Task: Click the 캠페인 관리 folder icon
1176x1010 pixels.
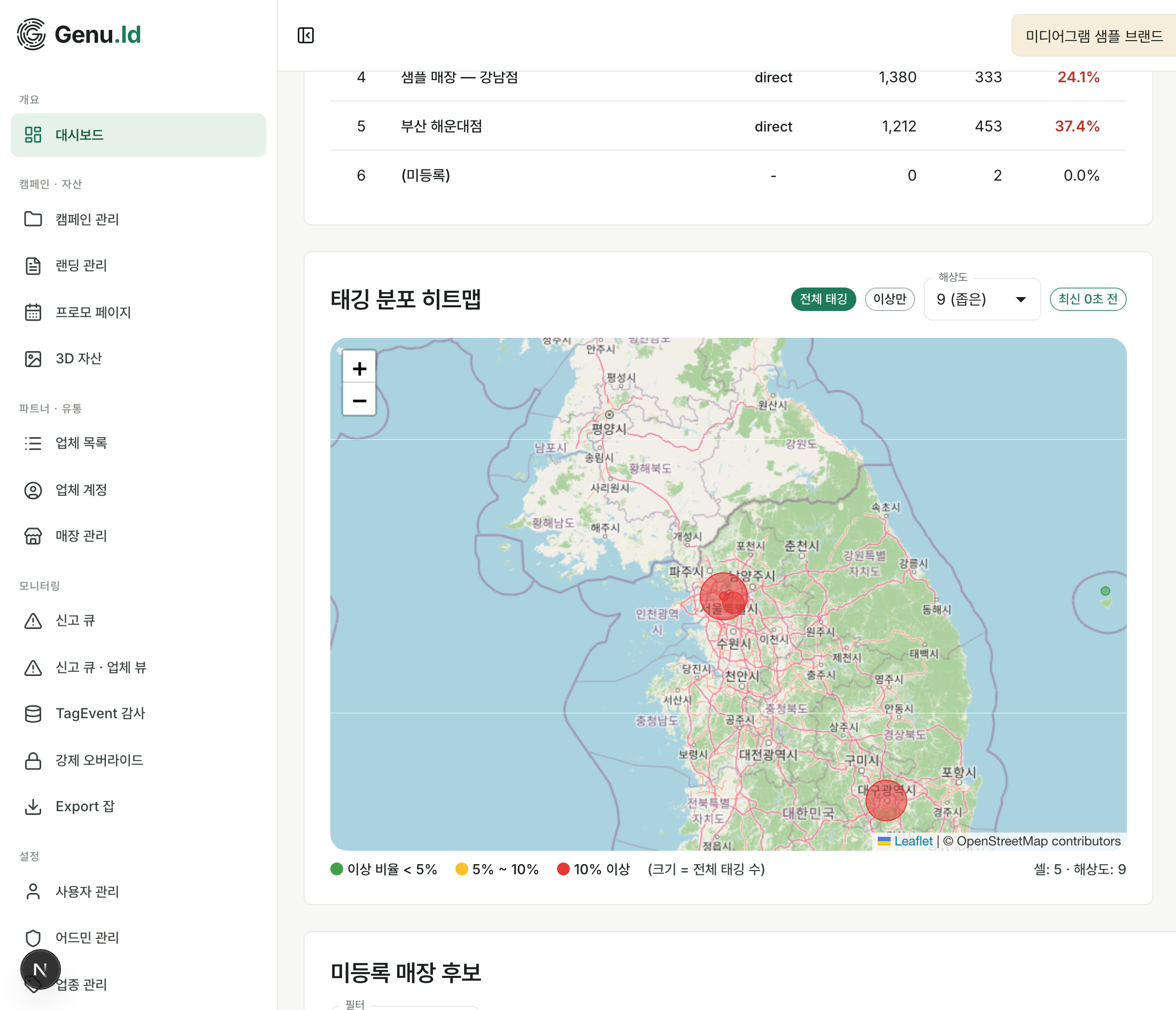Action: [x=33, y=219]
